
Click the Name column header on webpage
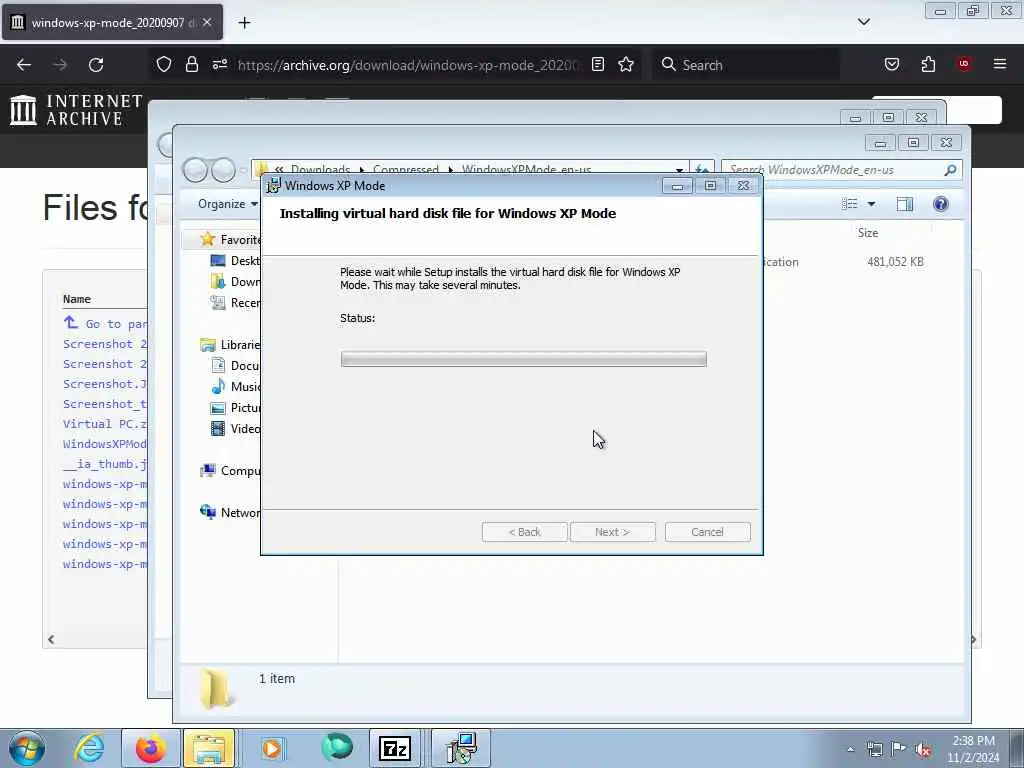(76, 299)
